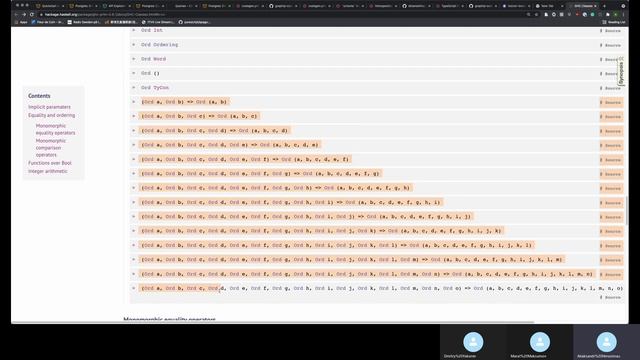Expand the Ord (a, b, c, d) instance

tap(133, 131)
